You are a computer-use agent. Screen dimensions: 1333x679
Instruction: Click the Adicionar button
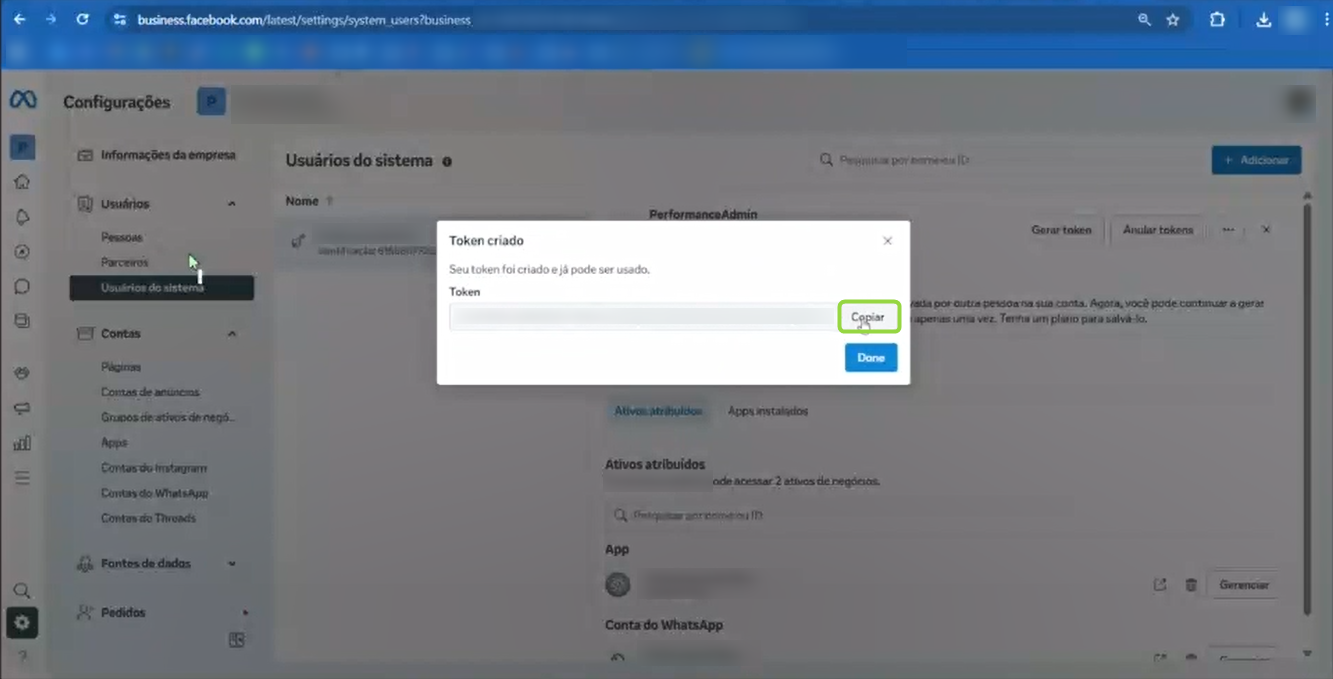click(x=1256, y=160)
